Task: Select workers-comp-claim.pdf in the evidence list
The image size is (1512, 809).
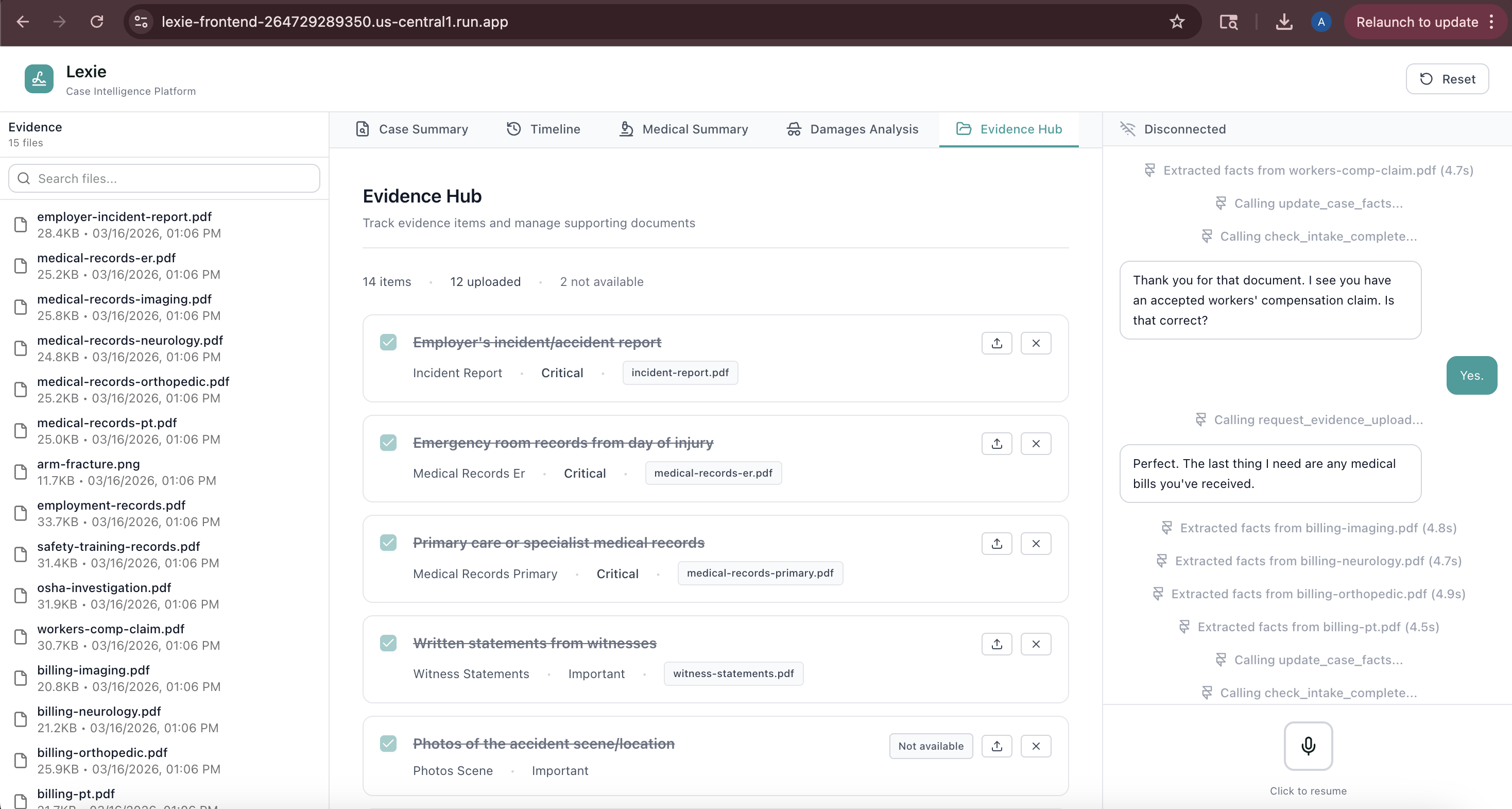Action: (x=111, y=629)
